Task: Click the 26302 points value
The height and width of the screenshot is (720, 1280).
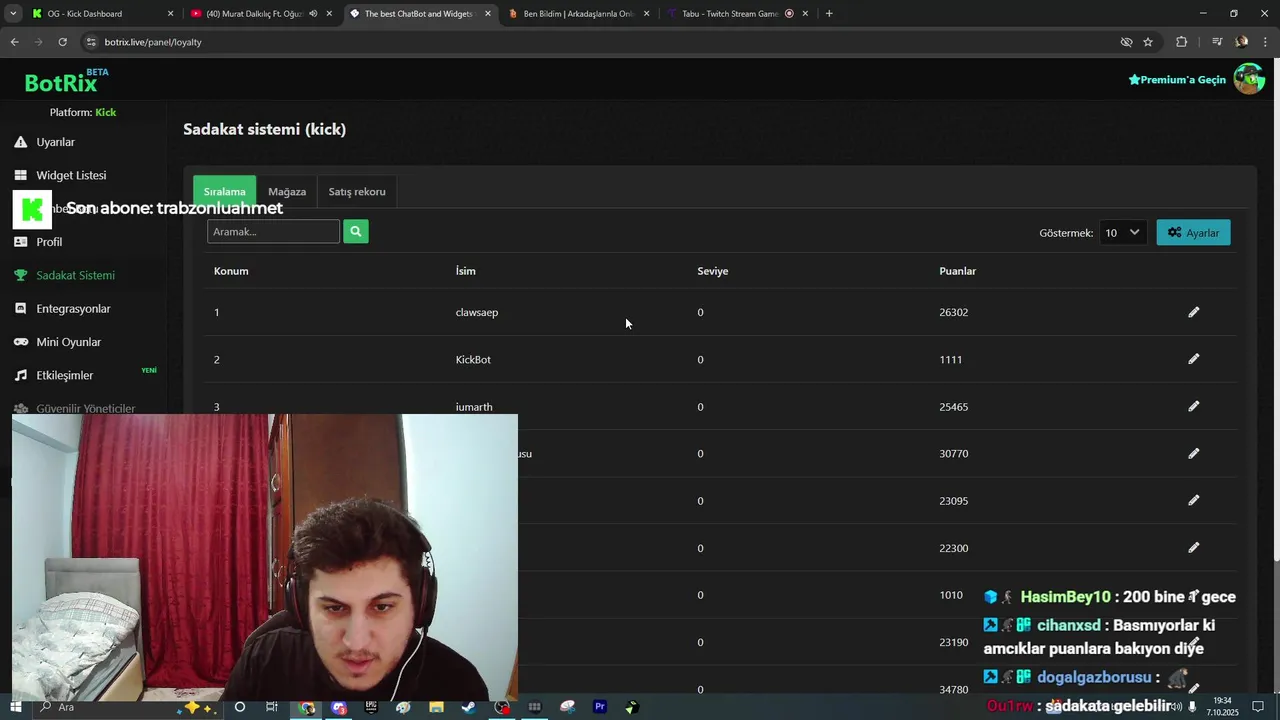Action: (x=953, y=312)
